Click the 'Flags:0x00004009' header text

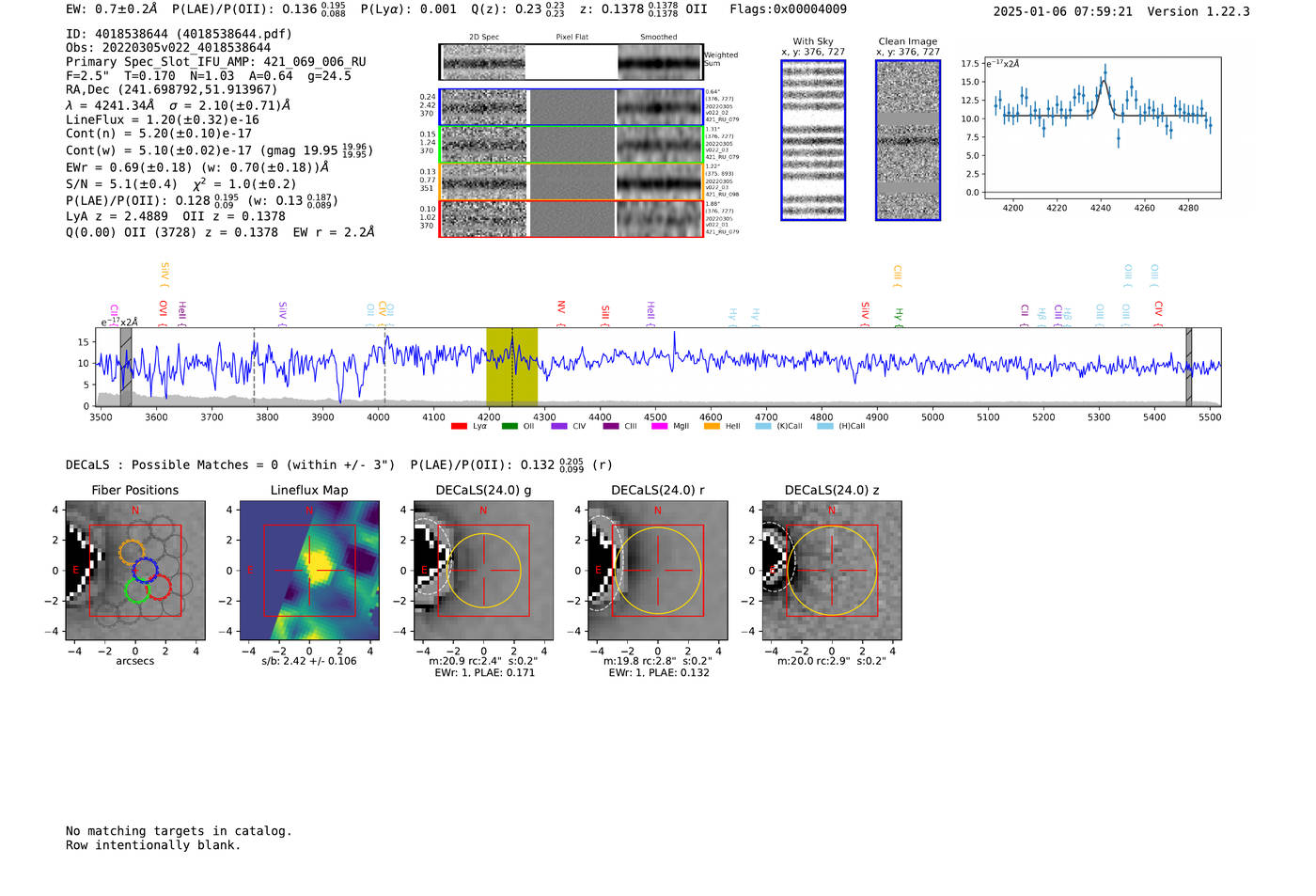788,9
